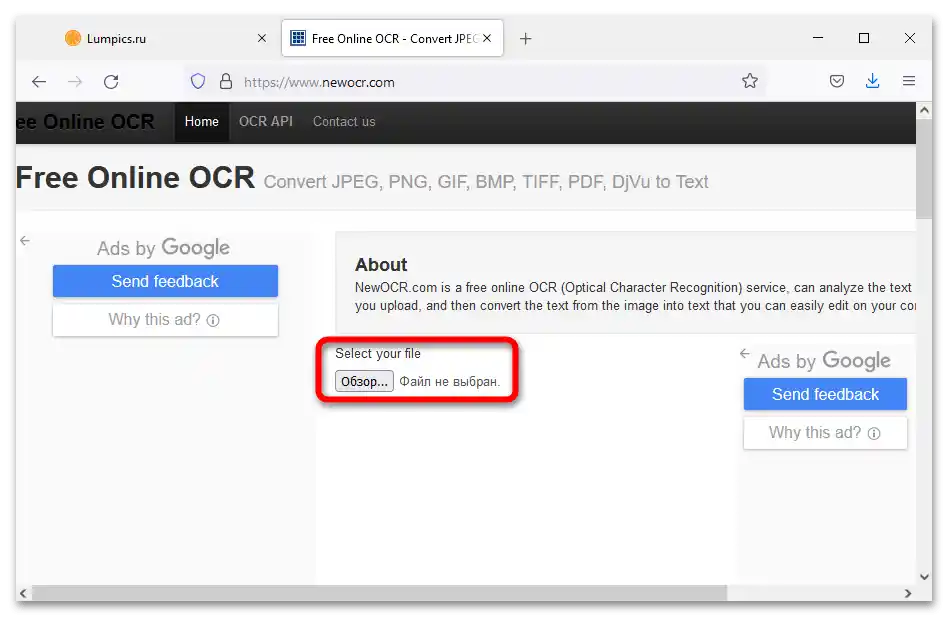Click the Home menu item
Viewport: 948px width, 617px height.
tap(201, 121)
